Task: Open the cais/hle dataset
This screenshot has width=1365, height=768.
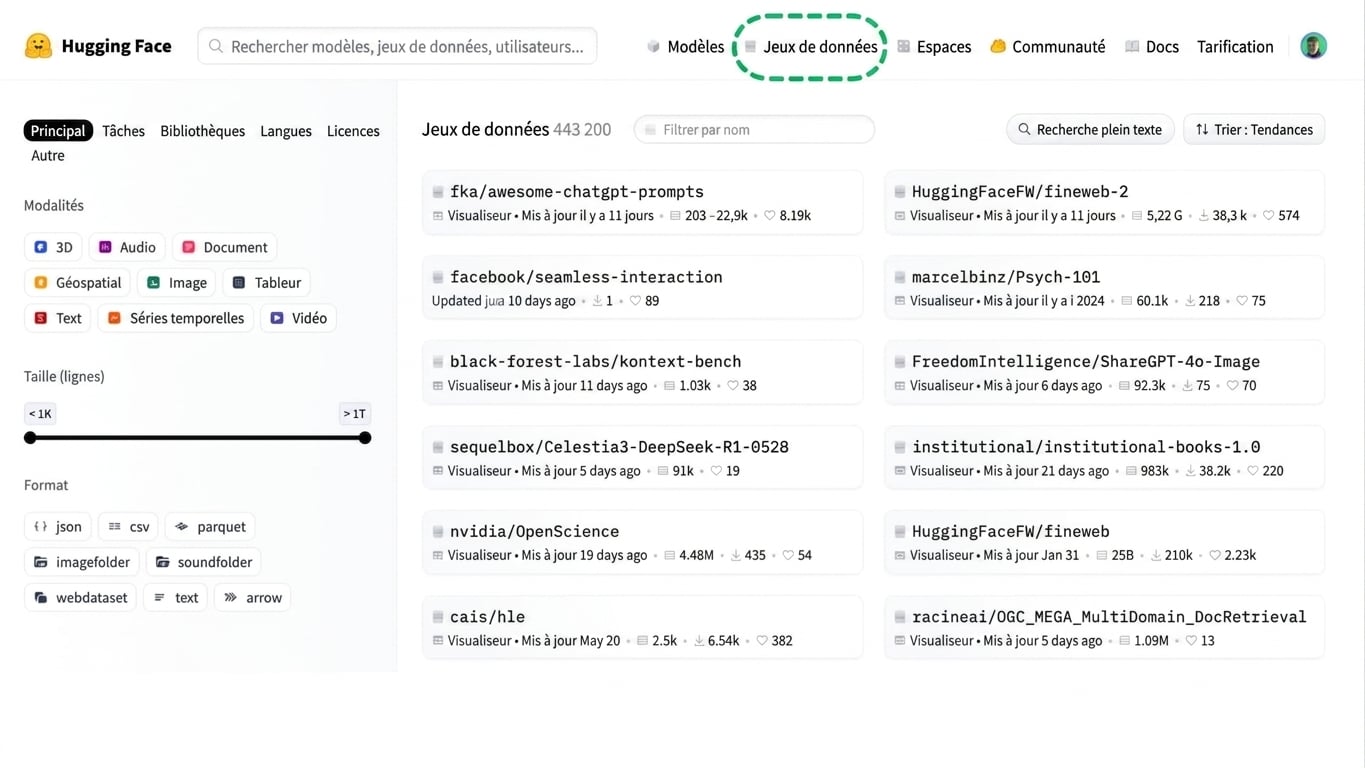Action: click(x=642, y=627)
